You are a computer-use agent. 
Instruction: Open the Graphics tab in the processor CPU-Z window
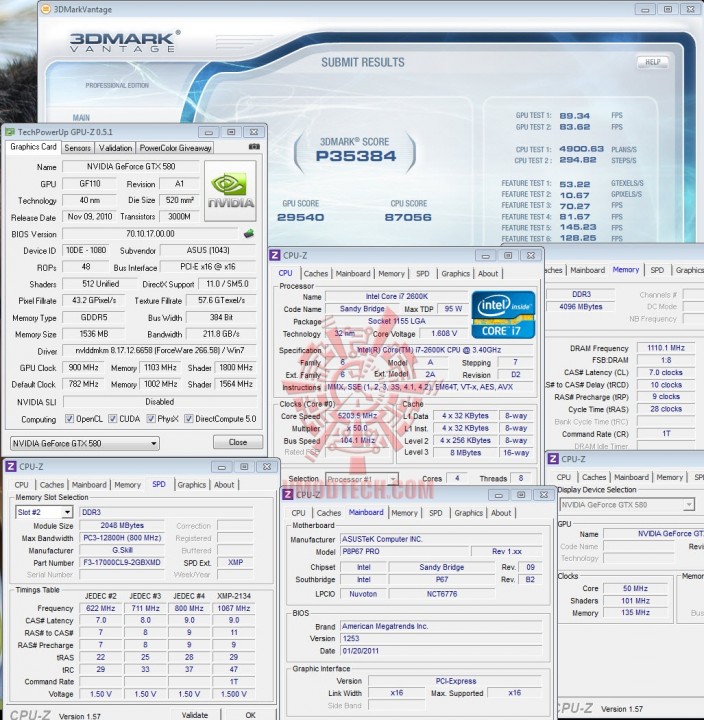pyautogui.click(x=456, y=274)
